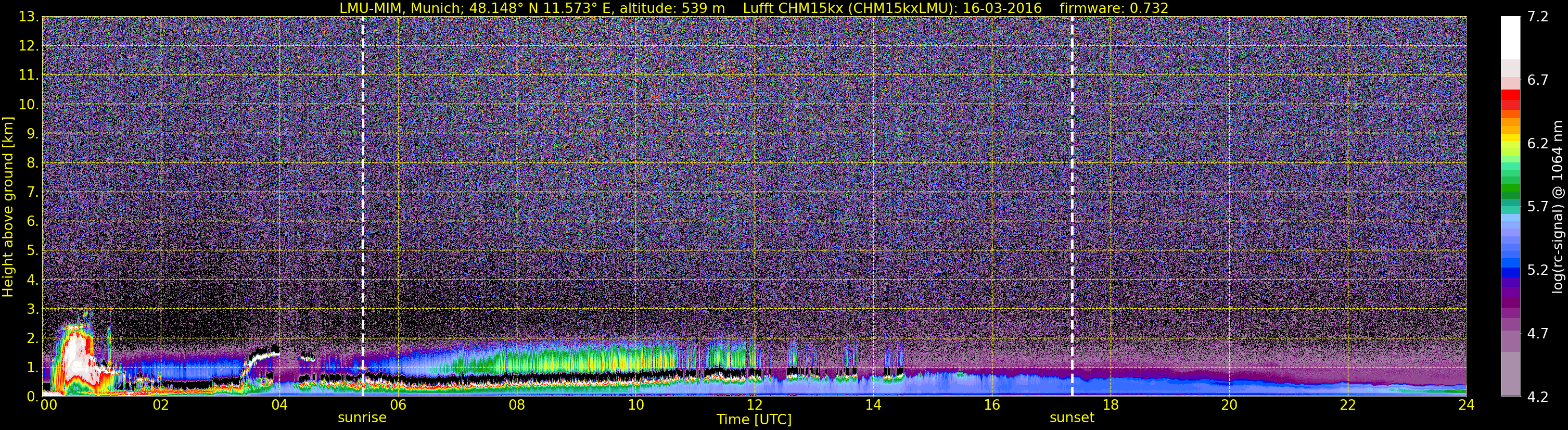This screenshot has width=1568, height=430.
Task: Click the time axis tick label 10
Action: (635, 406)
